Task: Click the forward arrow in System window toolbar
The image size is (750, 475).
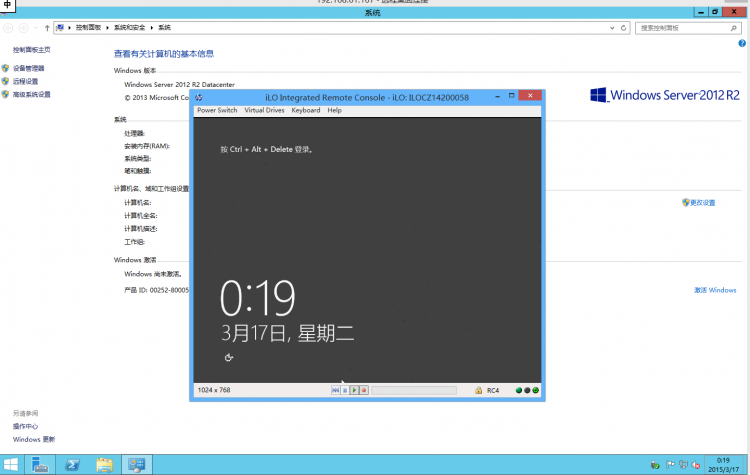Action: pos(23,28)
